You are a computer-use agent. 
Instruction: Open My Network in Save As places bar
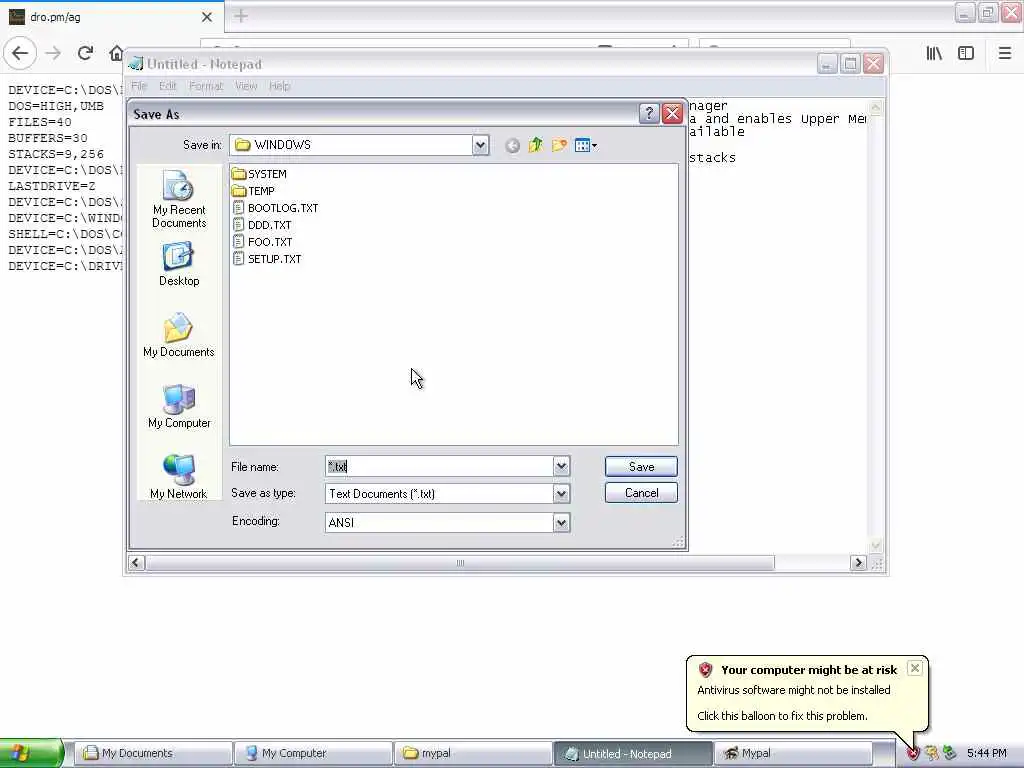(179, 477)
